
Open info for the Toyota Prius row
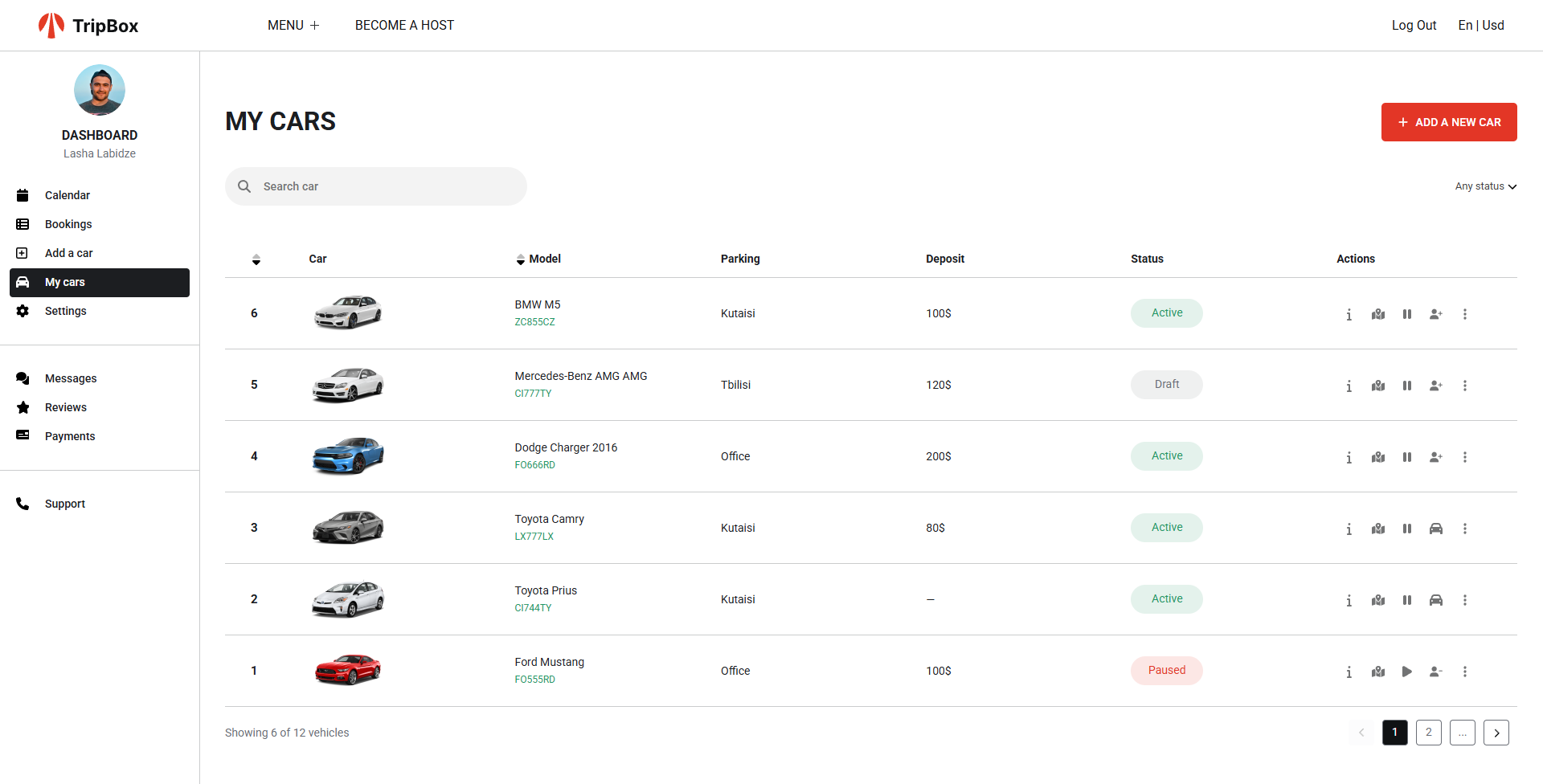[1349, 600]
